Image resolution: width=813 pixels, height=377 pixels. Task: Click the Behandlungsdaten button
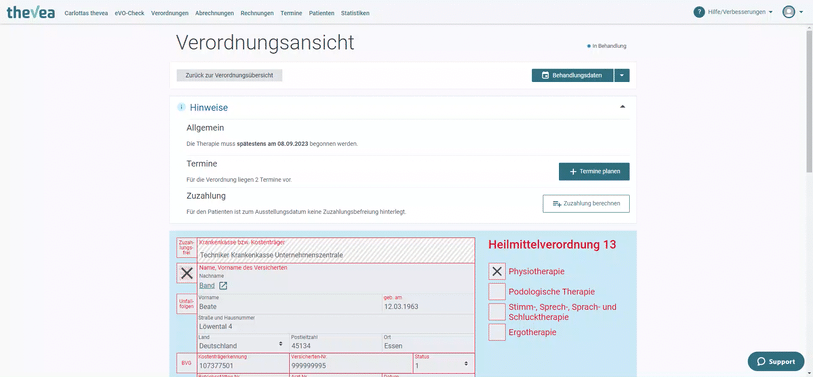click(572, 75)
